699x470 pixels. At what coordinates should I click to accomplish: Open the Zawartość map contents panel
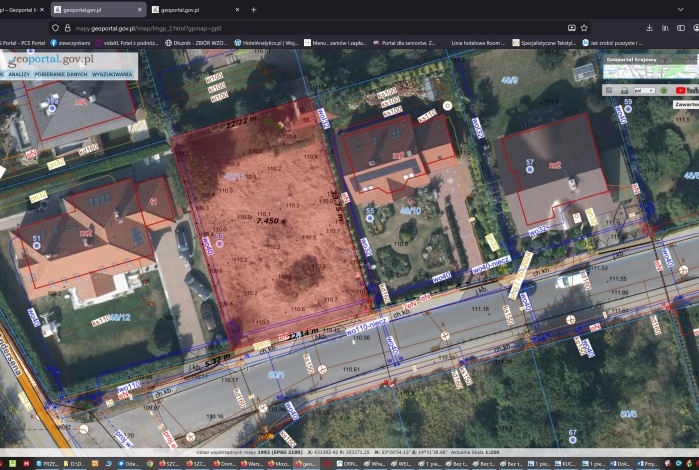[x=686, y=104]
